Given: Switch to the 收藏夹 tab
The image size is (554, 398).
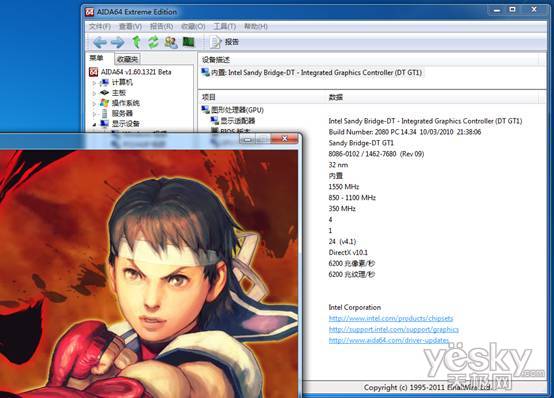Looking at the screenshot, I should click(x=127, y=59).
